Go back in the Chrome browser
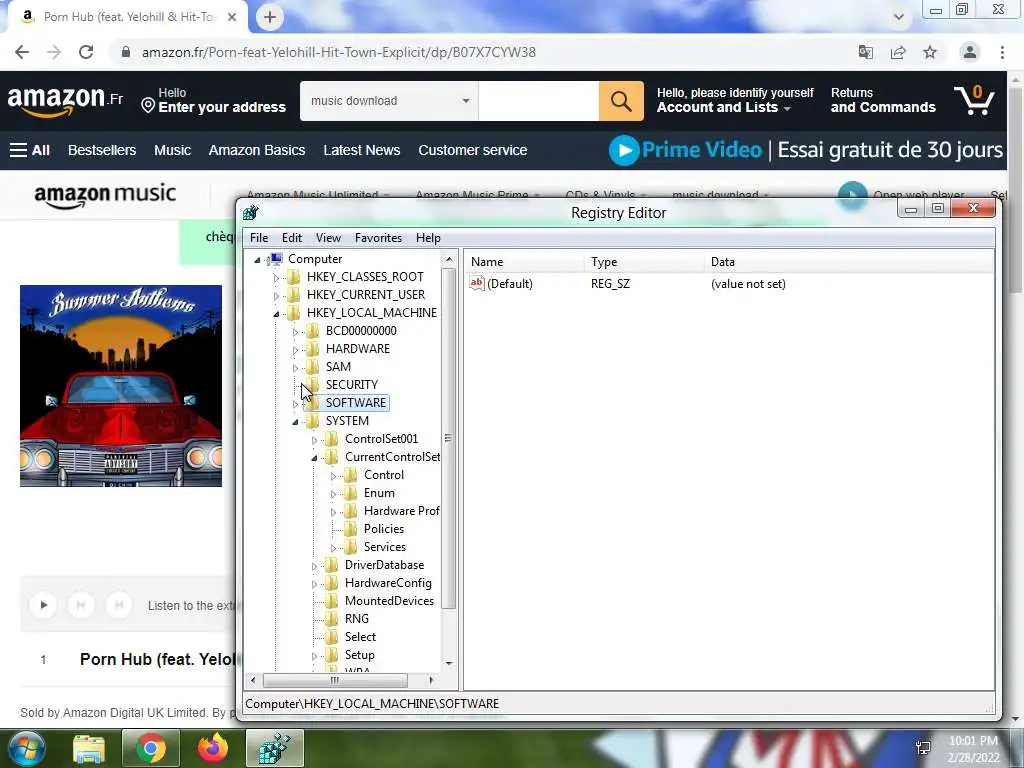Screen dimensions: 1024x768 point(22,52)
